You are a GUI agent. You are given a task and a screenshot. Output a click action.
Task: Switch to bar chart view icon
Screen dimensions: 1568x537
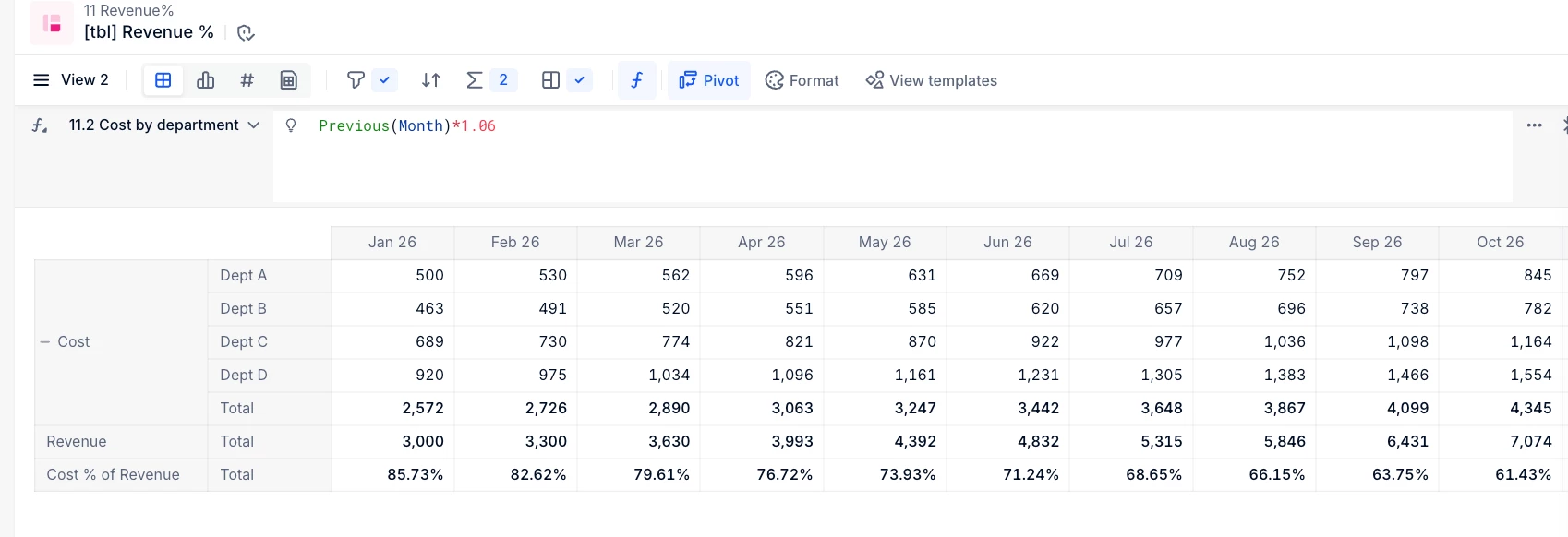[x=205, y=80]
